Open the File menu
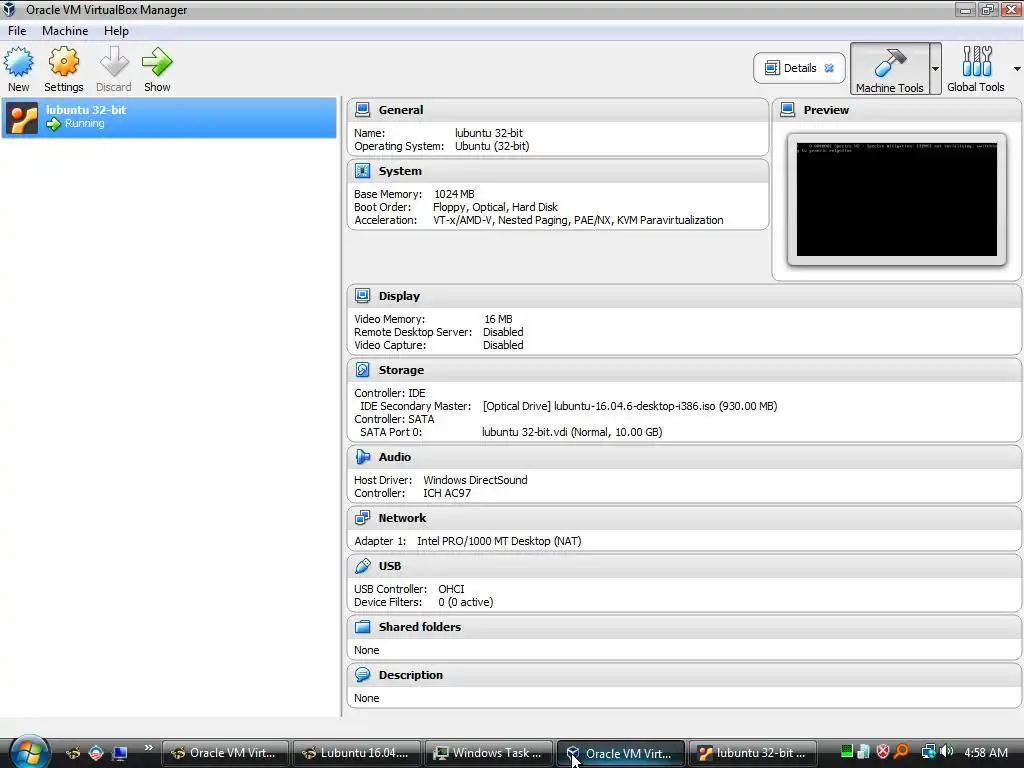1024x768 pixels. pos(17,31)
